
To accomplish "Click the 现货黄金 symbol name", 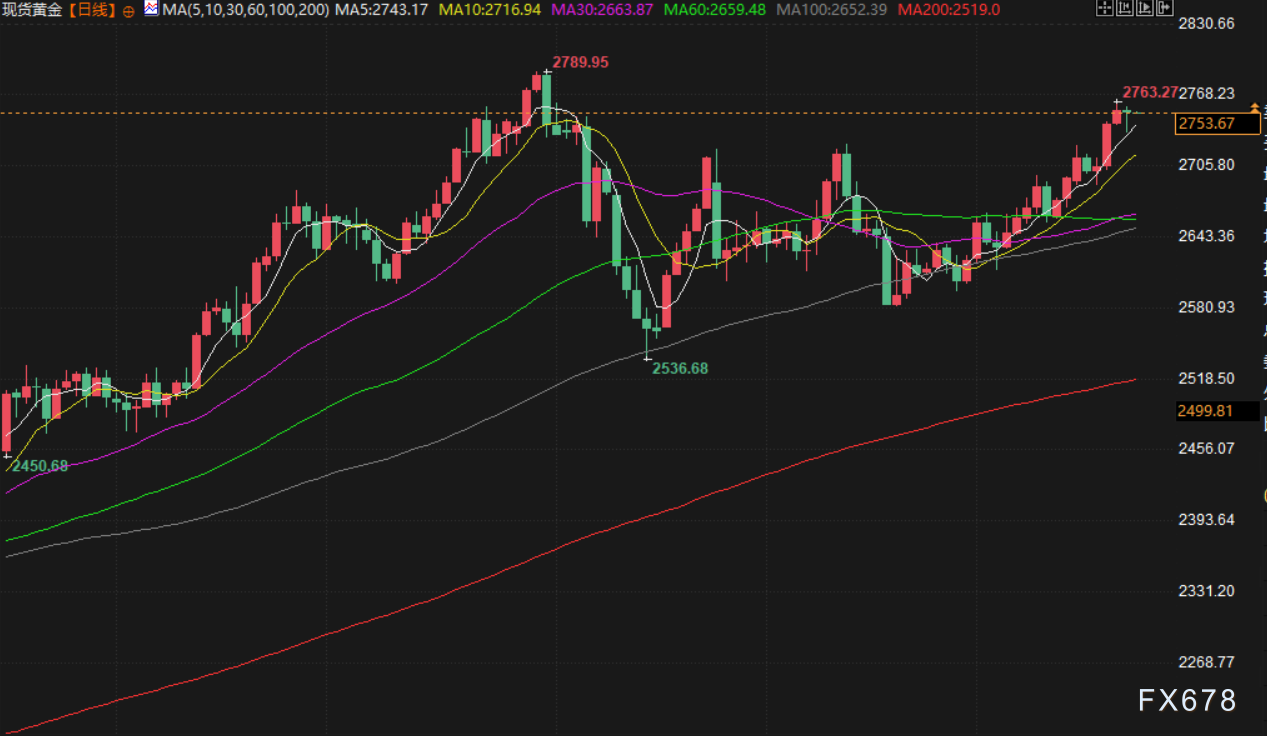I will point(33,11).
